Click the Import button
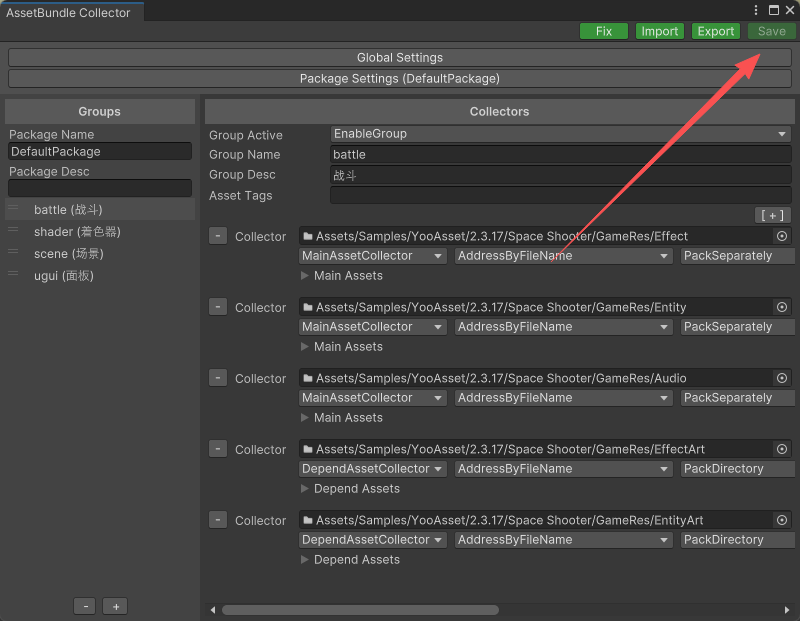This screenshot has height=621, width=800. point(659,31)
